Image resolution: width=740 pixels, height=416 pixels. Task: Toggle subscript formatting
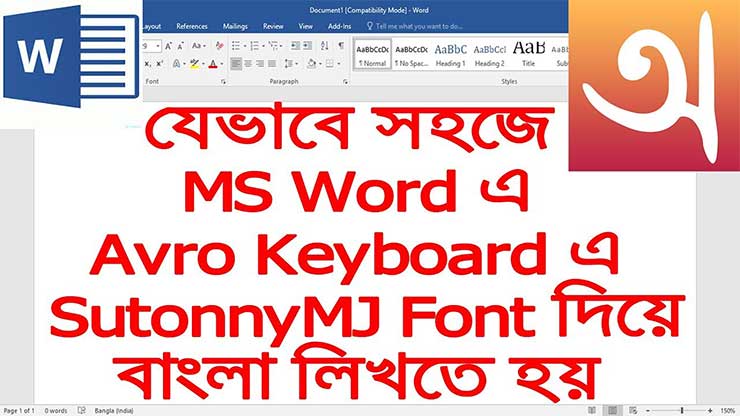(x=147, y=64)
